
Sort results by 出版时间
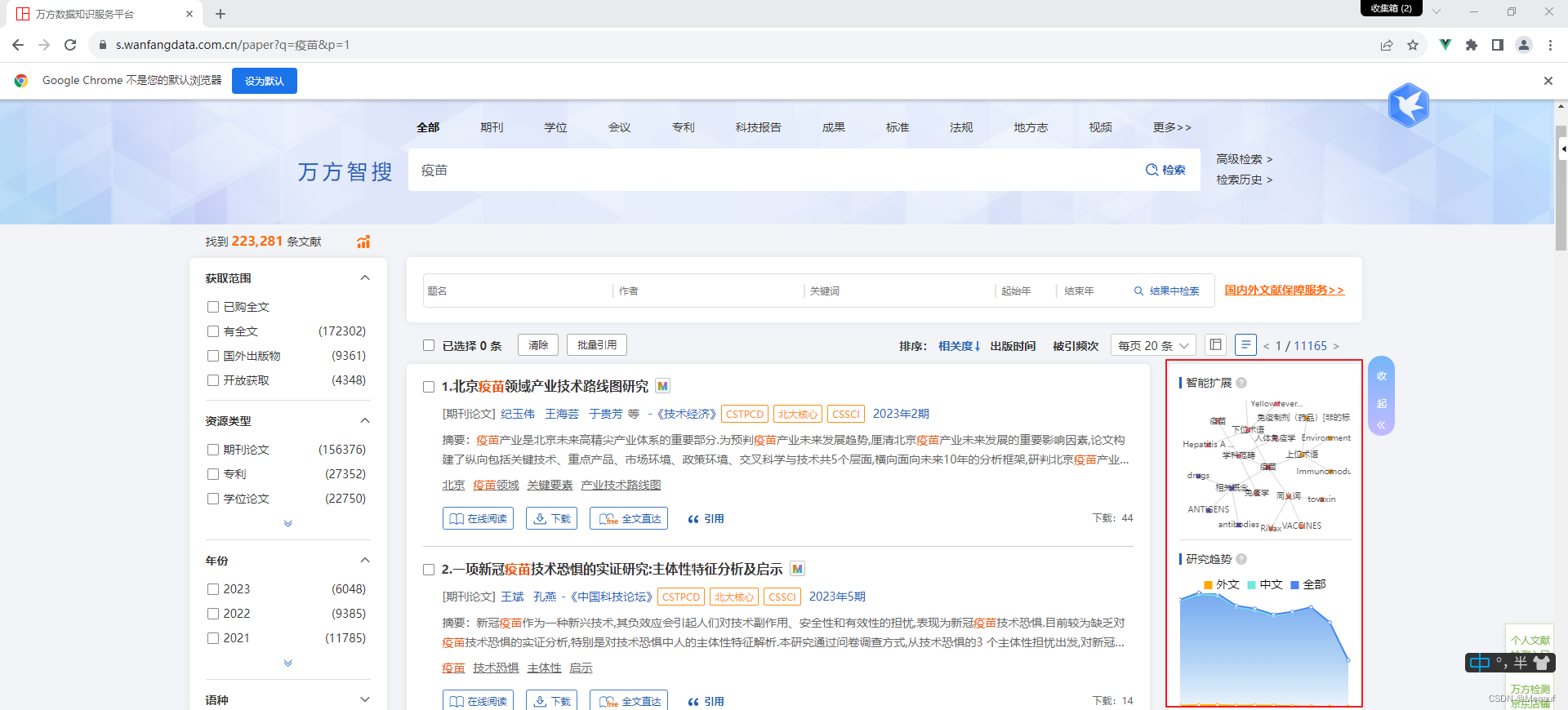click(1013, 346)
